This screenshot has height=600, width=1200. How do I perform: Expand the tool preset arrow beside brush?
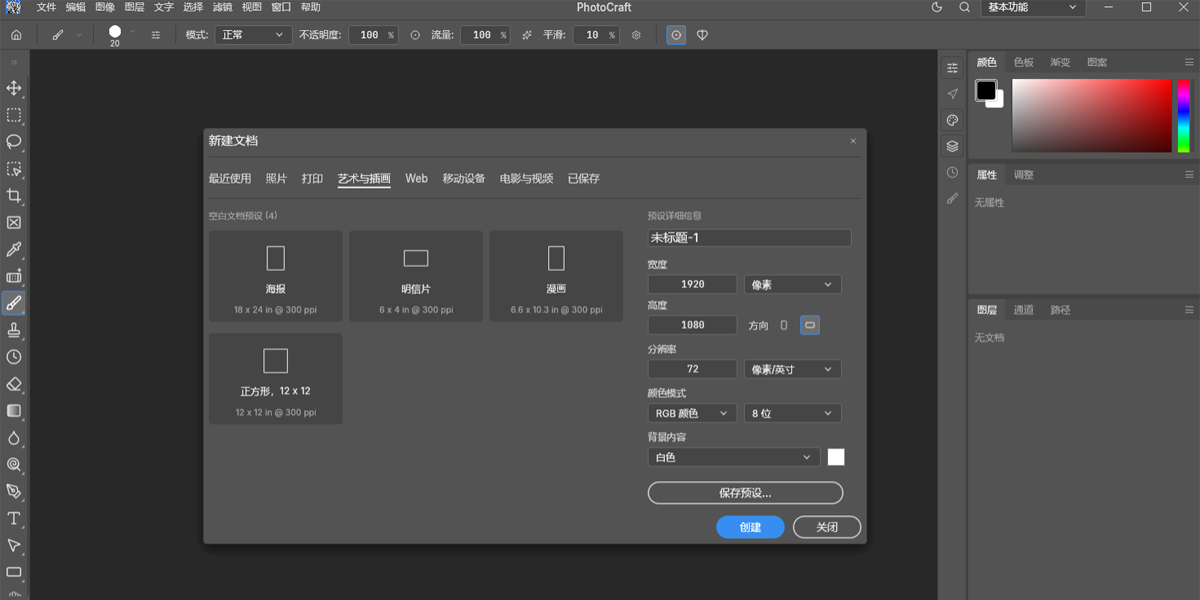tap(79, 35)
